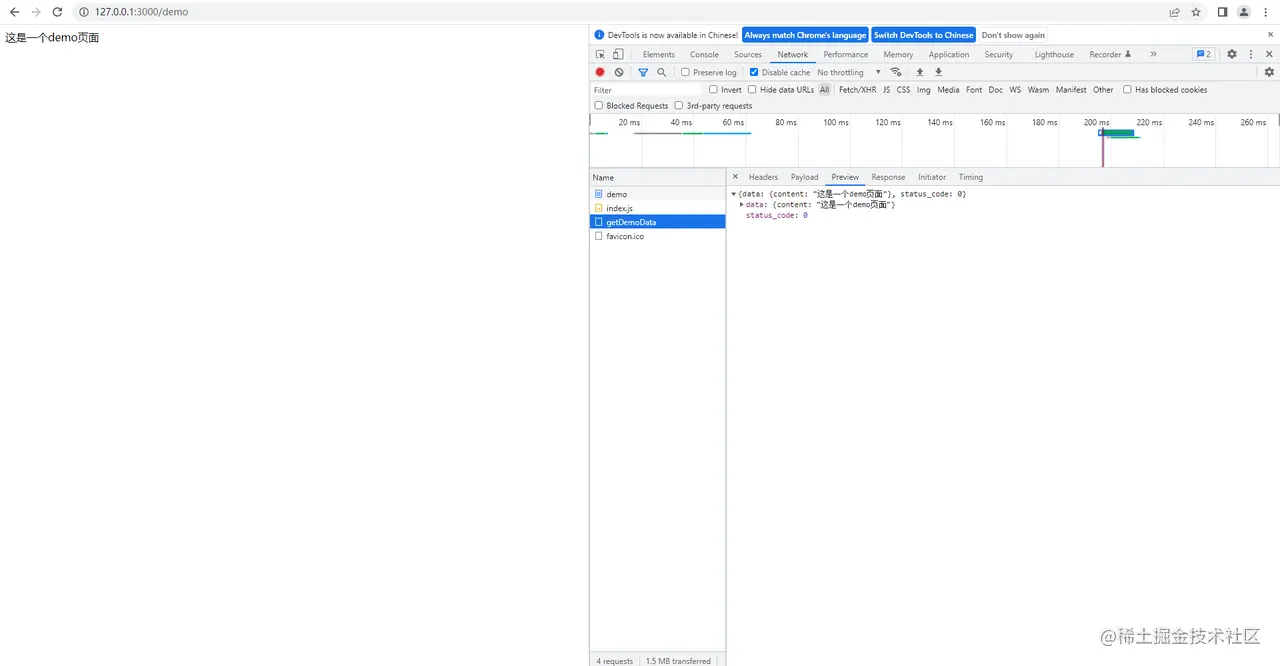1280x666 pixels.
Task: Switch to the Elements tab
Action: (x=659, y=54)
